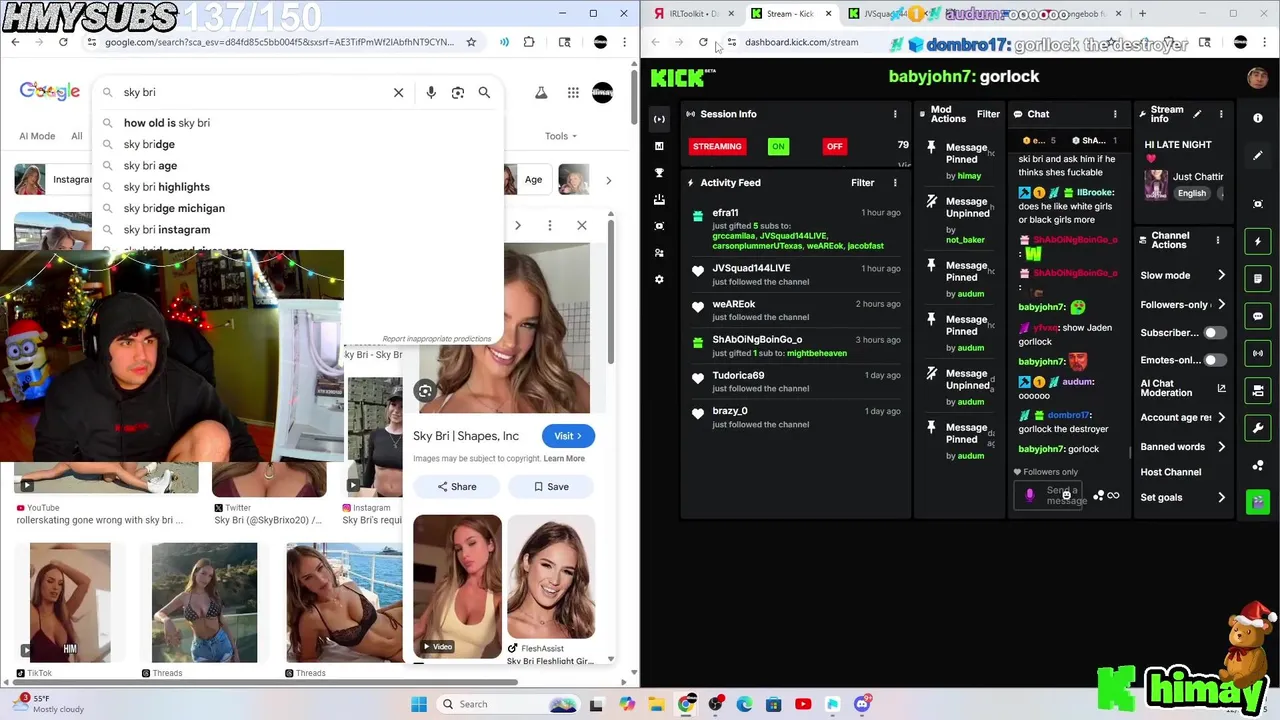Save the previewed image
The width and height of the screenshot is (1280, 720).
click(x=551, y=487)
